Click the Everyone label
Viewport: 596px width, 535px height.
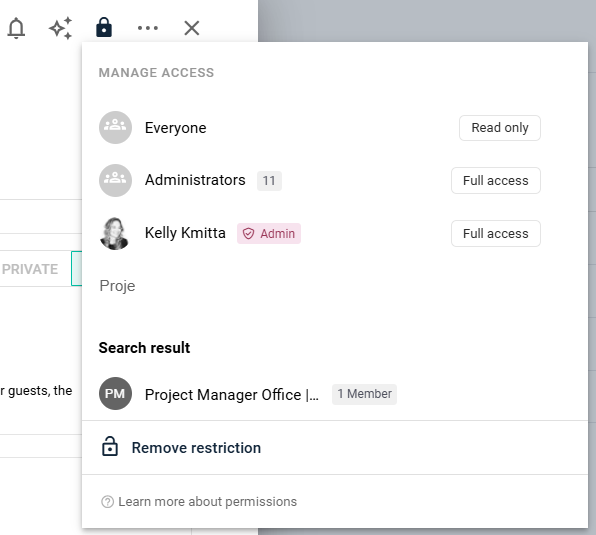[x=175, y=128]
